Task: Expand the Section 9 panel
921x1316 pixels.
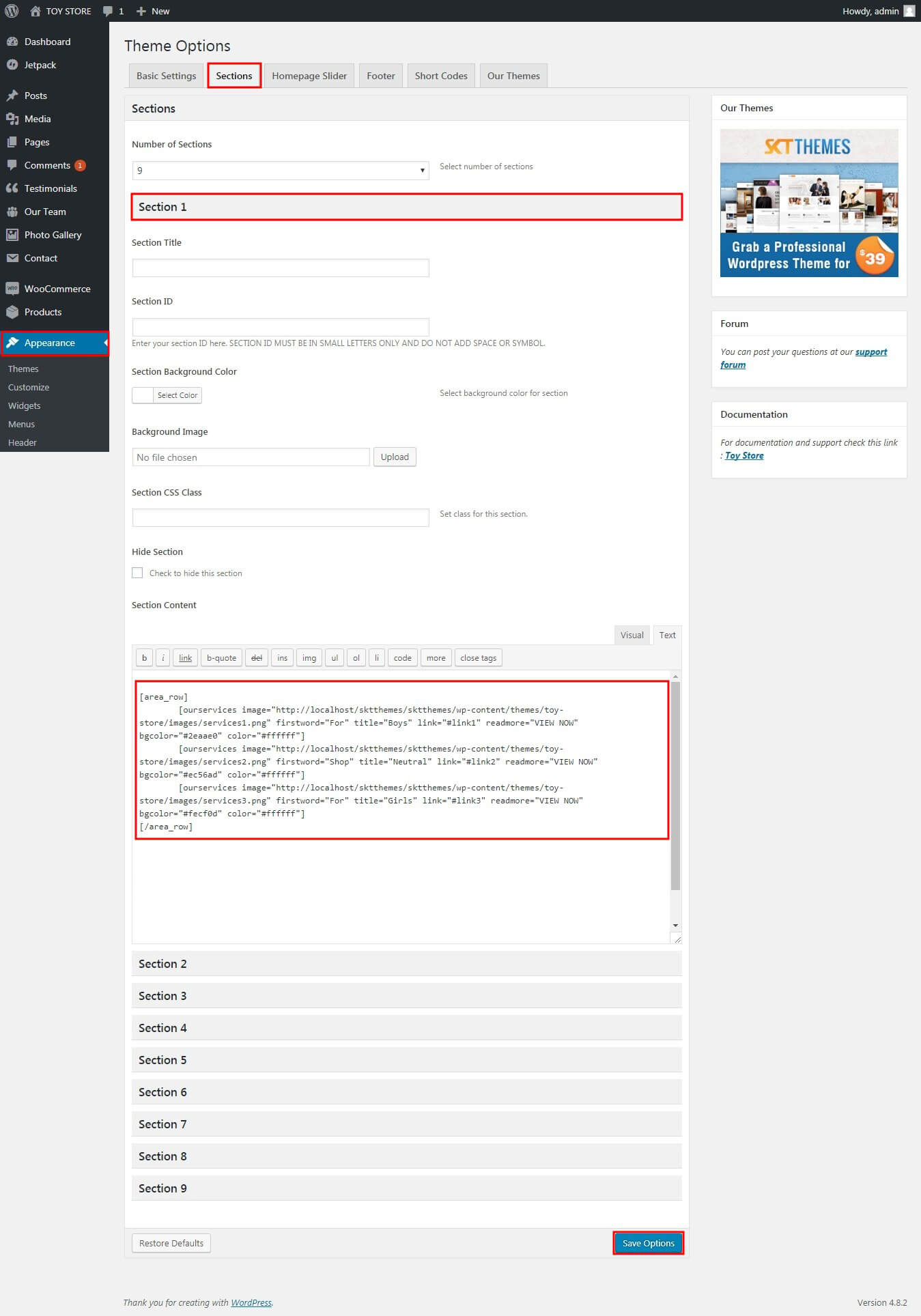Action: 407,1188
